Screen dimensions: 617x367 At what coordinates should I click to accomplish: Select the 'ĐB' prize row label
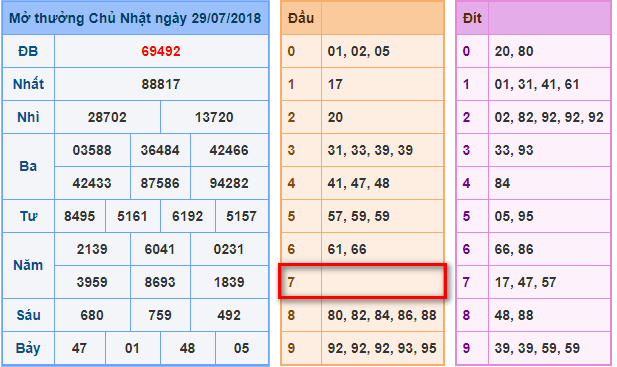tap(28, 51)
